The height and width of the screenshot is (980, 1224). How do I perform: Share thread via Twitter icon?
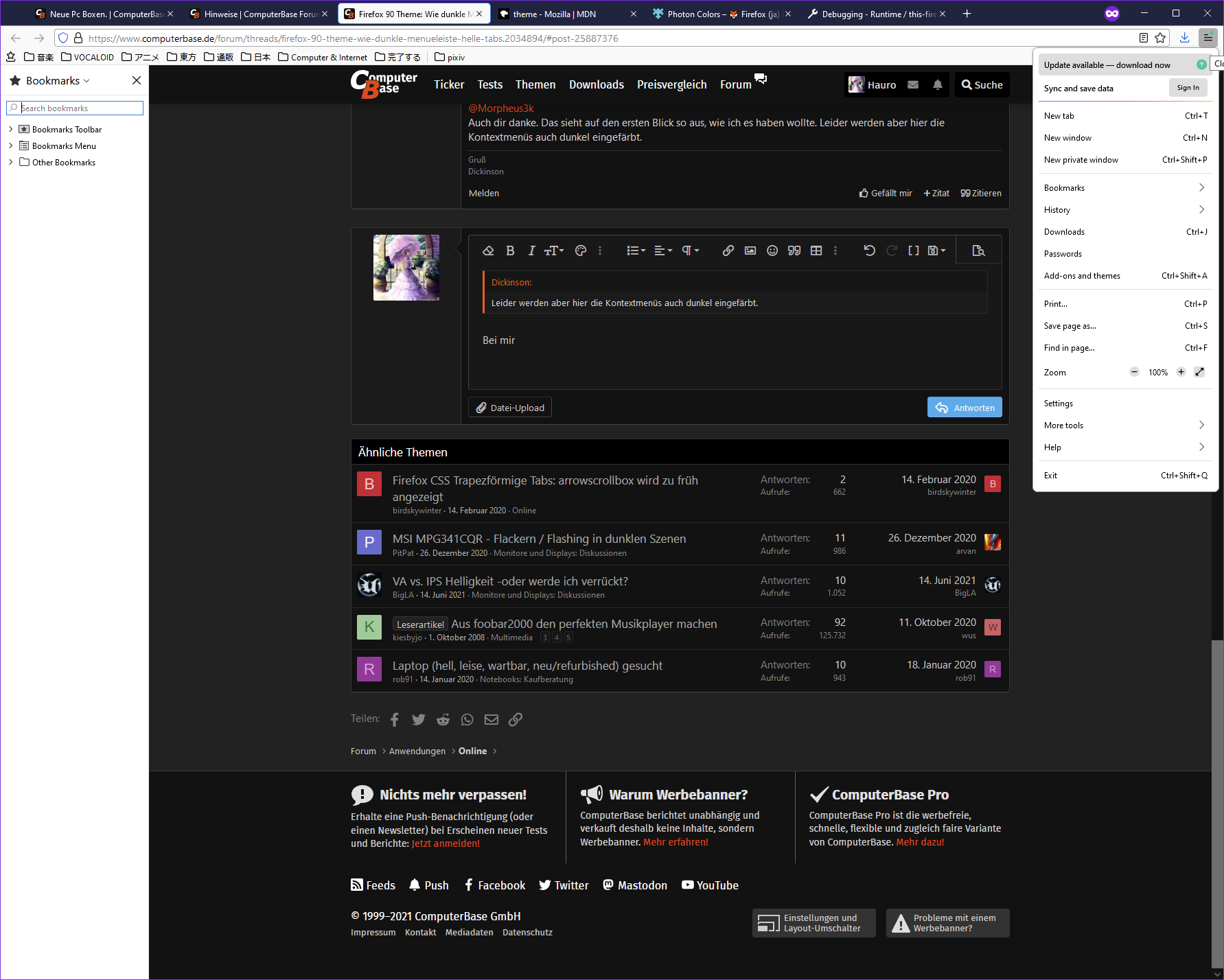pyautogui.click(x=419, y=719)
